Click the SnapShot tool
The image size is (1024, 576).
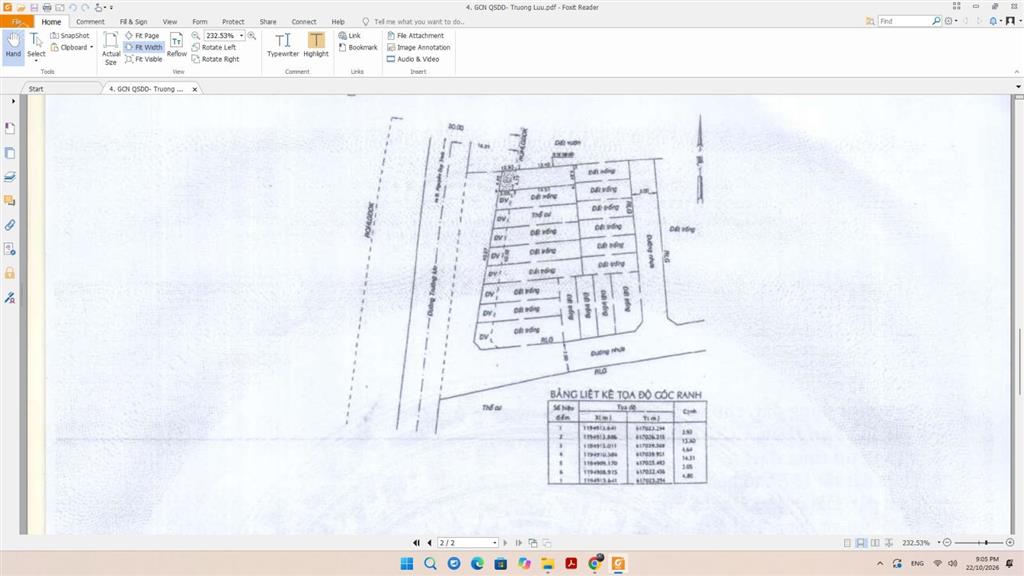70,35
